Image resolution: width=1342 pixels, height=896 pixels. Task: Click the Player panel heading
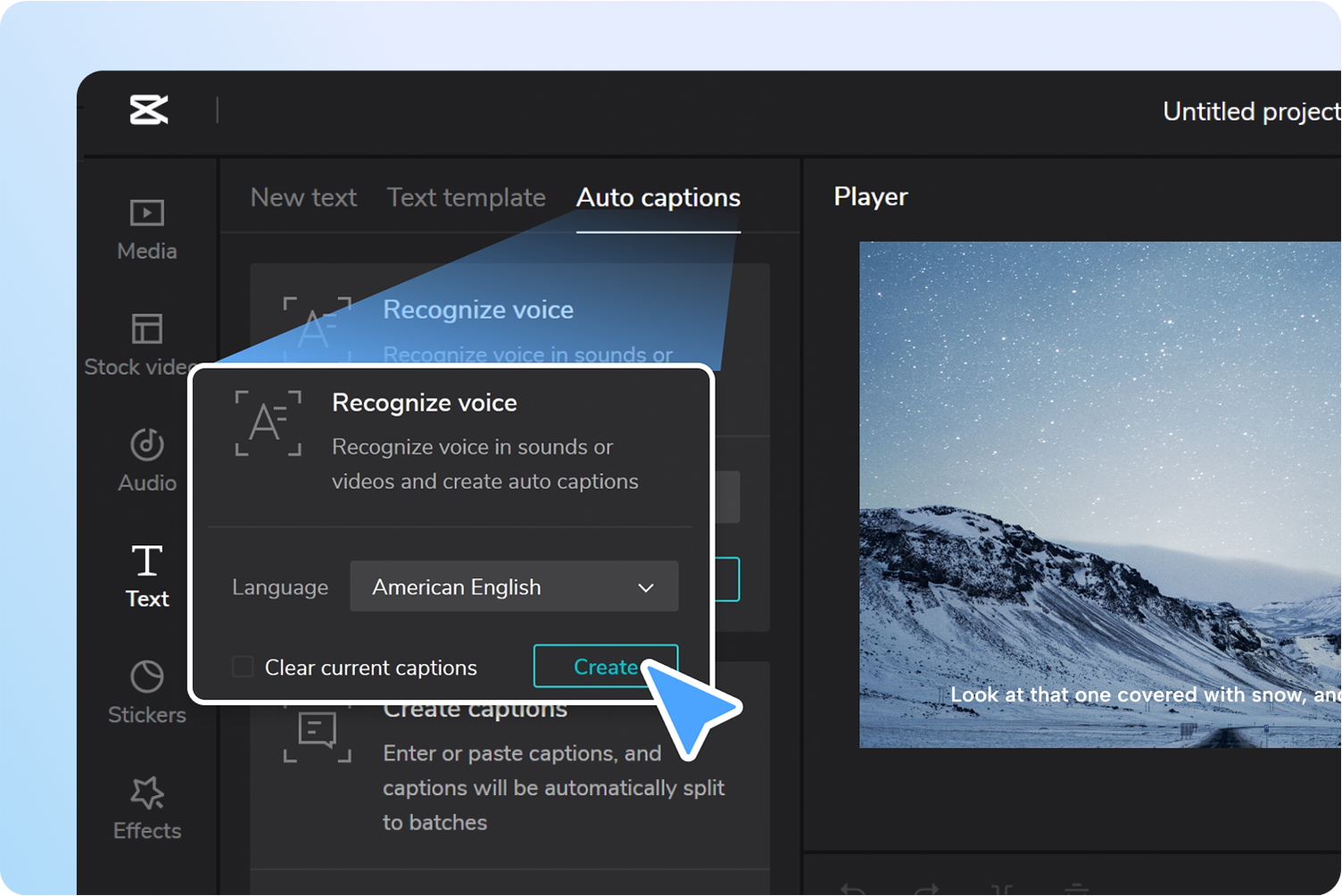pos(870,196)
